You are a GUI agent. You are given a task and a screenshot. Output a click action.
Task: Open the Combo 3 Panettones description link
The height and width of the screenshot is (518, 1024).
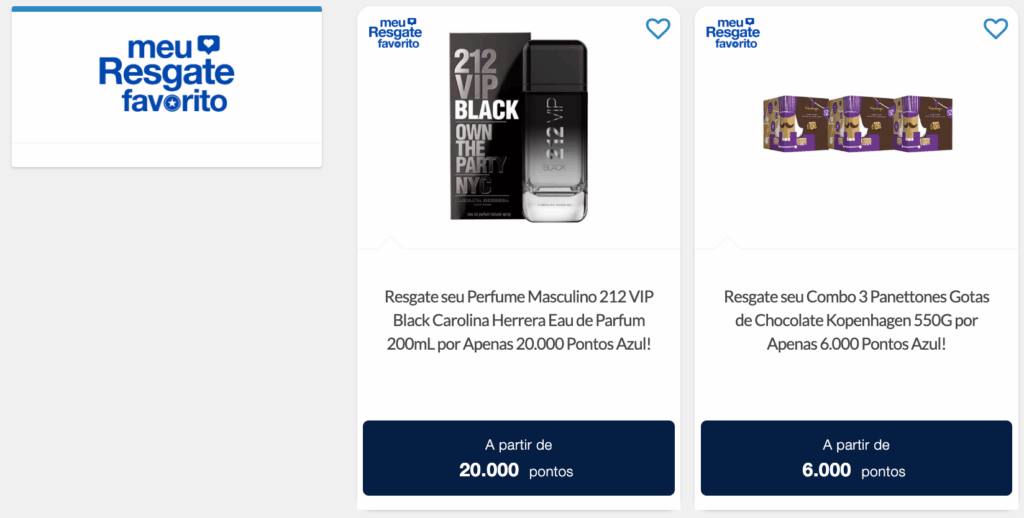click(856, 320)
